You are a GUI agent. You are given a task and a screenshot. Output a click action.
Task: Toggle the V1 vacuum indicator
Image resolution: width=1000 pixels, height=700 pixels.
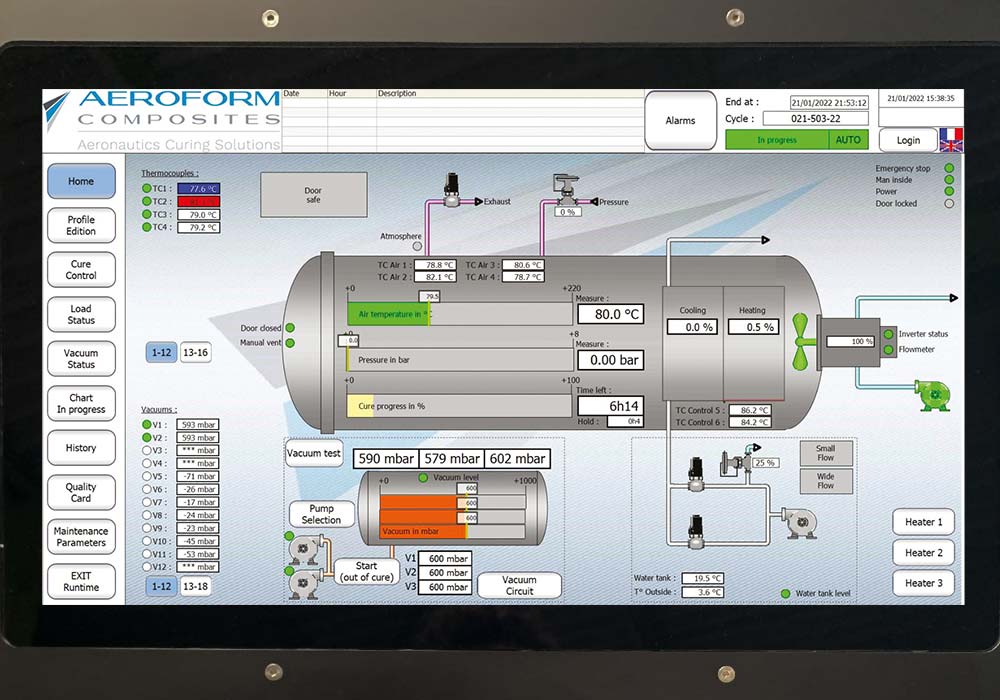147,425
